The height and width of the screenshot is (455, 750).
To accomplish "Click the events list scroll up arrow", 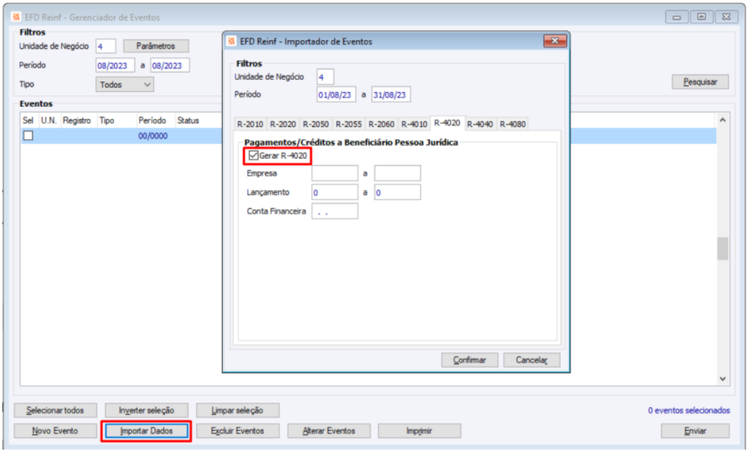I will (723, 120).
